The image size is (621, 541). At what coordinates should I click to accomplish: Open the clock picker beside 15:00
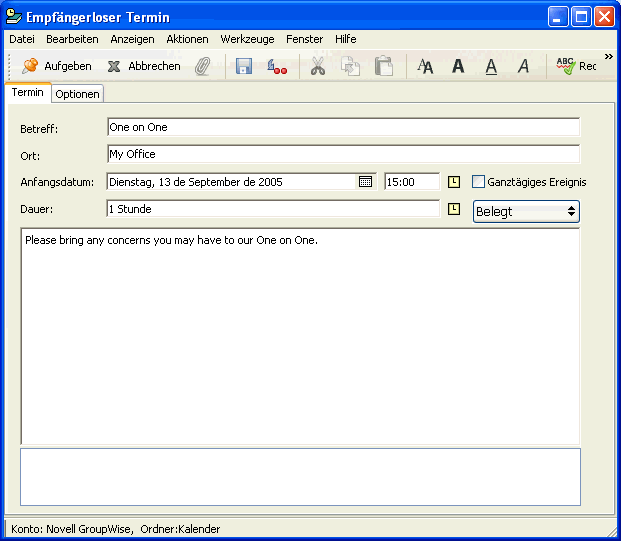coord(453,182)
